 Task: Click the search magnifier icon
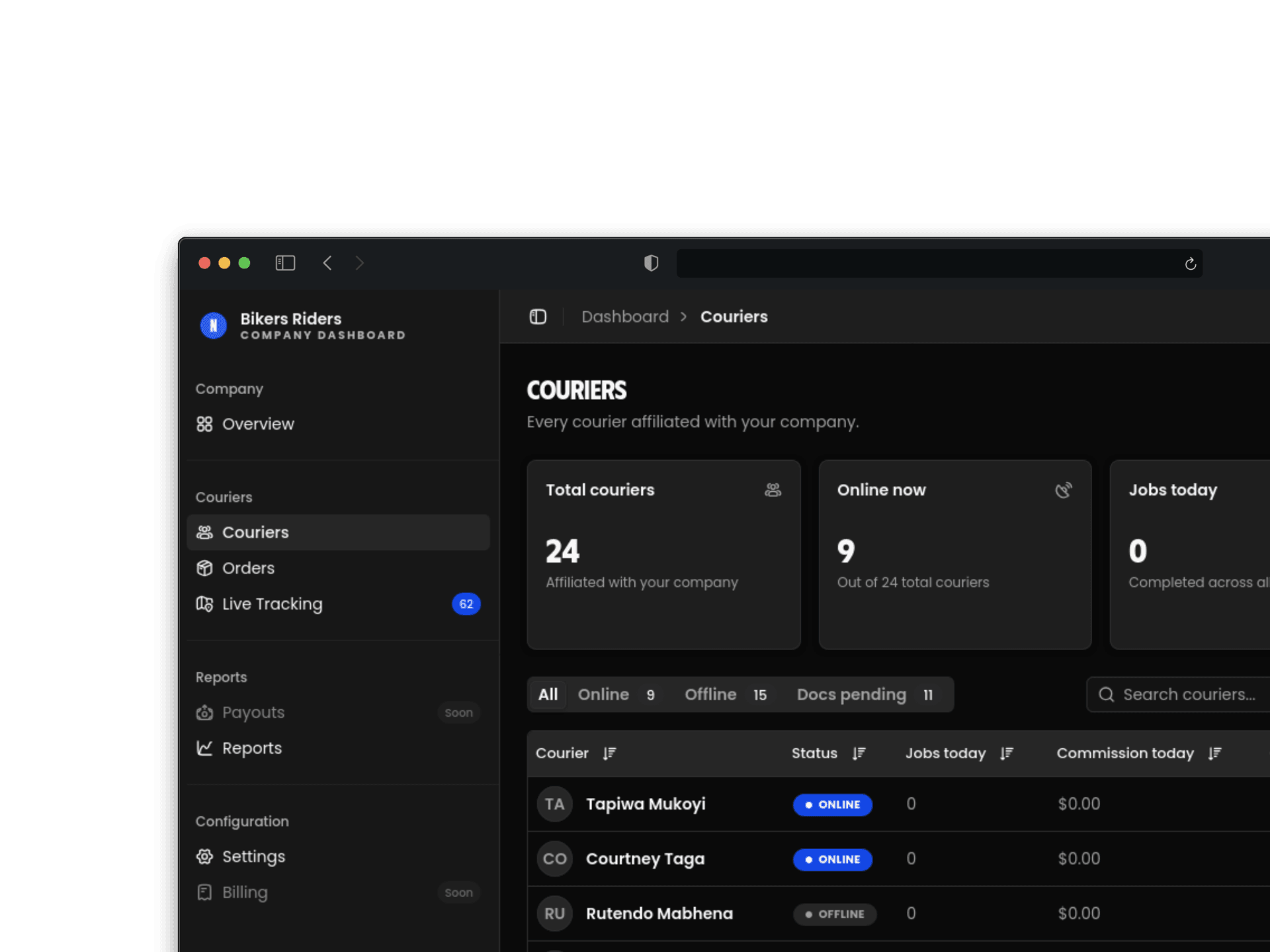1106,694
